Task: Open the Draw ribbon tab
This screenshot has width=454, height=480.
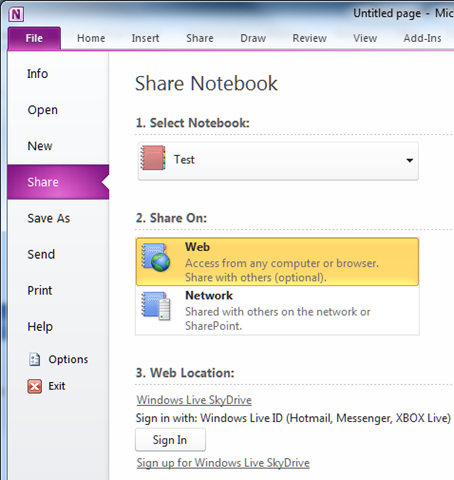Action: (x=253, y=38)
